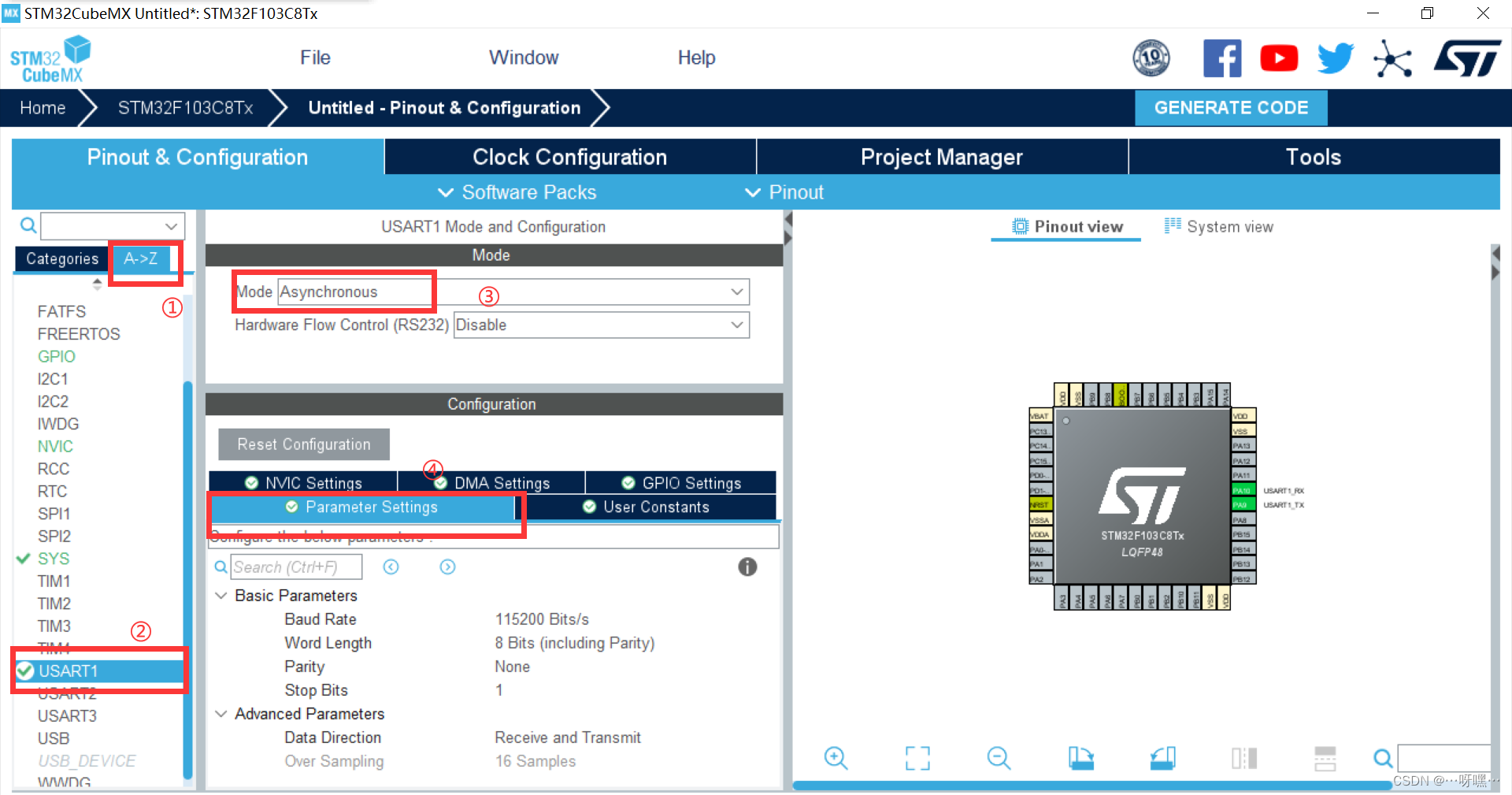Screen dimensions: 1512x795
Task: Switch to the Tools tab
Action: tap(1314, 157)
